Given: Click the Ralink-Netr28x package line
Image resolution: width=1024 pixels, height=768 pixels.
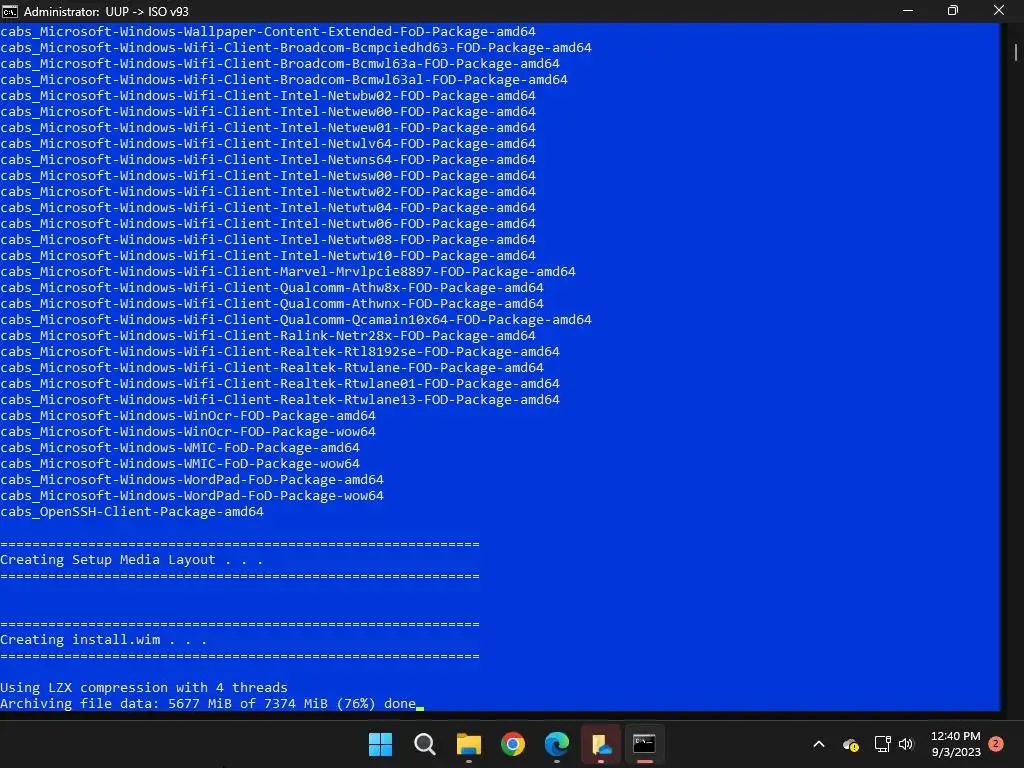Looking at the screenshot, I should (x=268, y=336).
